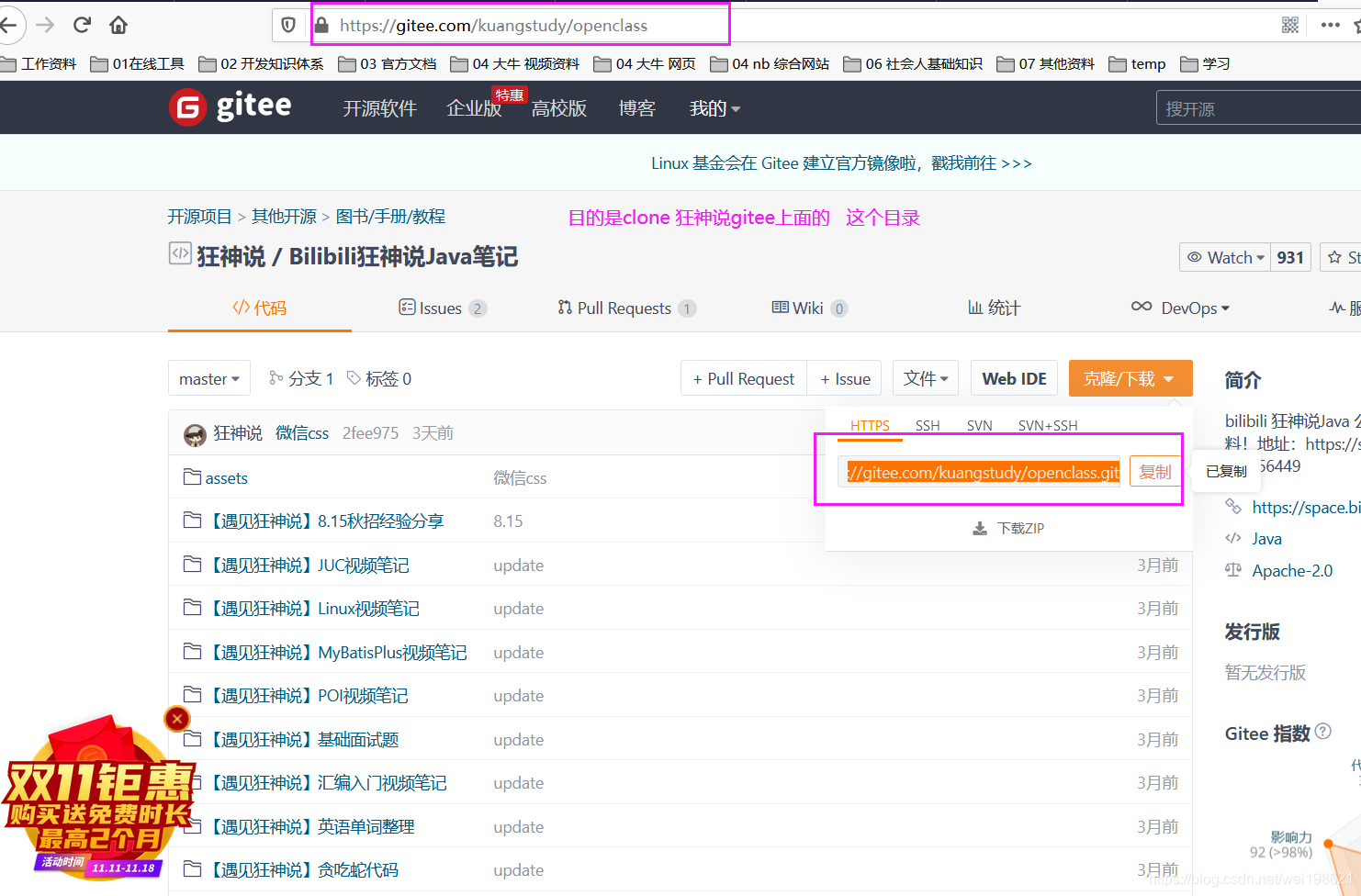The image size is (1361, 896).
Task: Expand the DevOps tab dropdown
Action: 1180,308
